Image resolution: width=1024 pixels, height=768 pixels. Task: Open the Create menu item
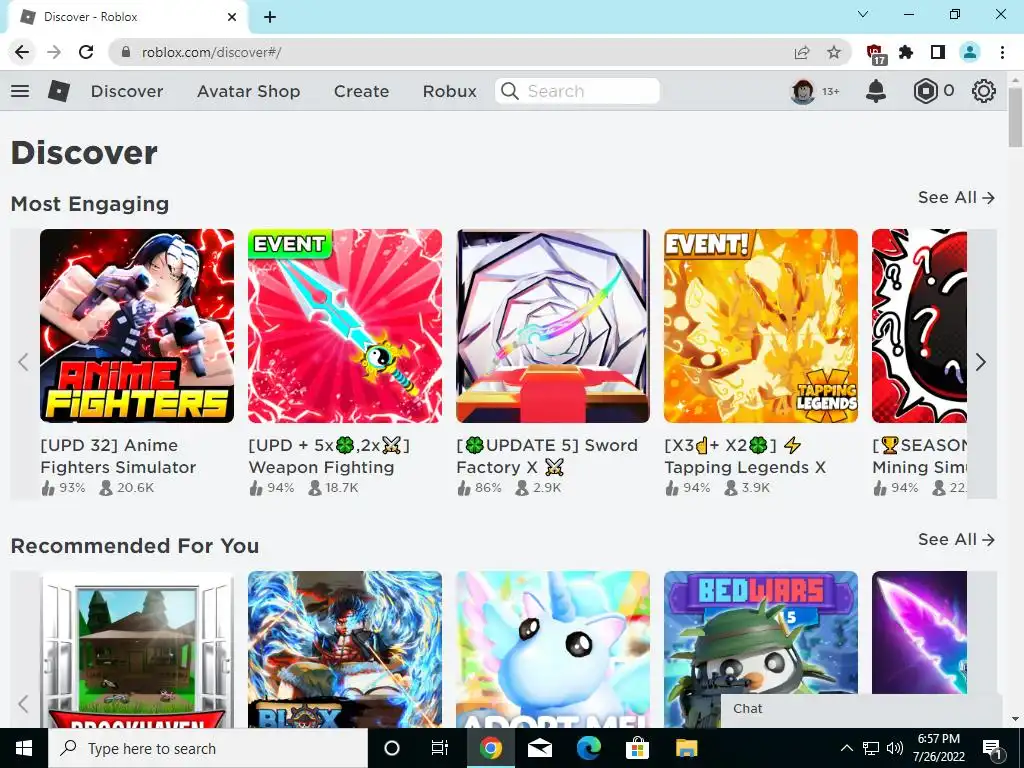point(361,91)
